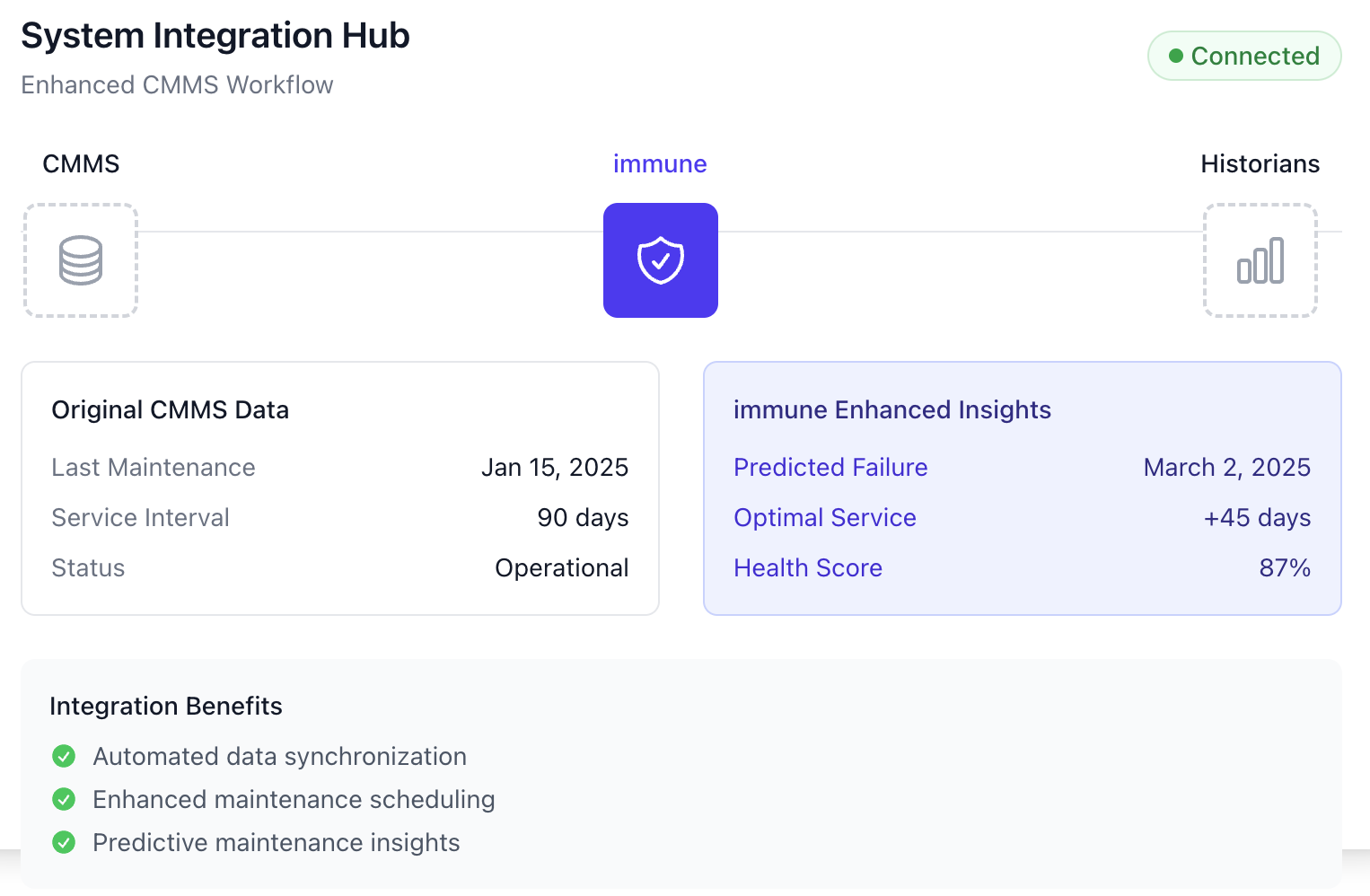Click the green check beside Automated data synchronization
The height and width of the screenshot is (896, 1370).
(x=64, y=756)
